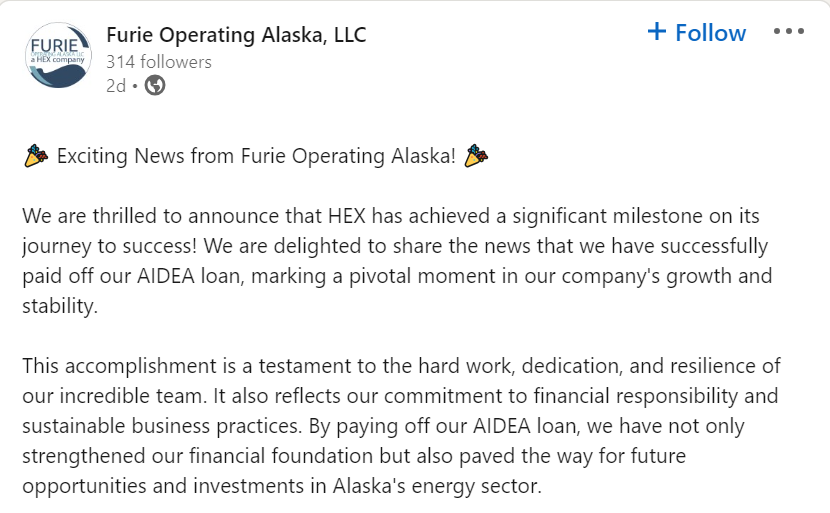Click the Follow button
This screenshot has width=830, height=513.
point(697,32)
